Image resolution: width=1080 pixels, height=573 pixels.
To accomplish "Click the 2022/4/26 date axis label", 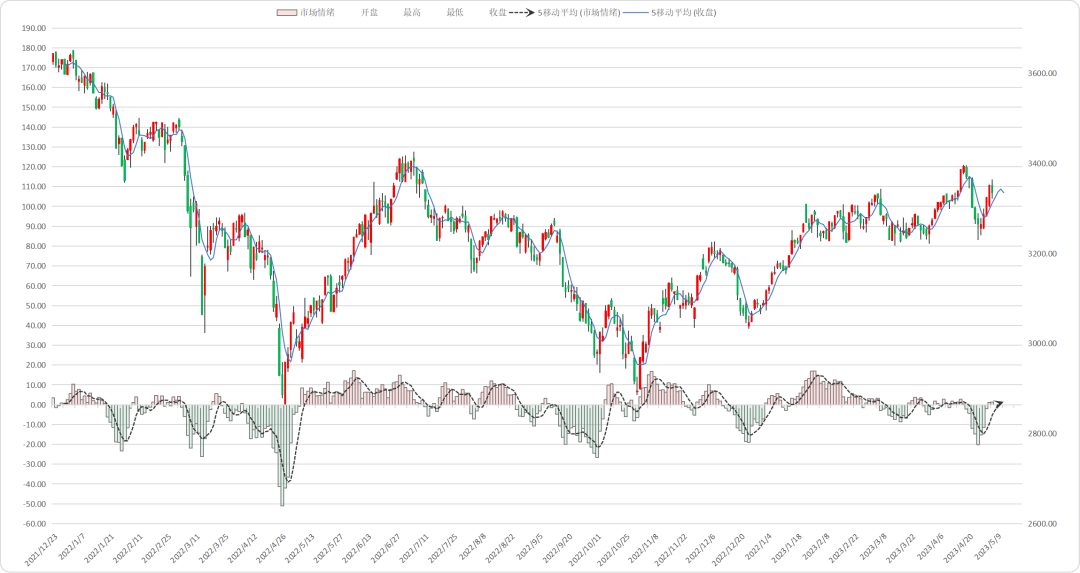I will pyautogui.click(x=269, y=549).
